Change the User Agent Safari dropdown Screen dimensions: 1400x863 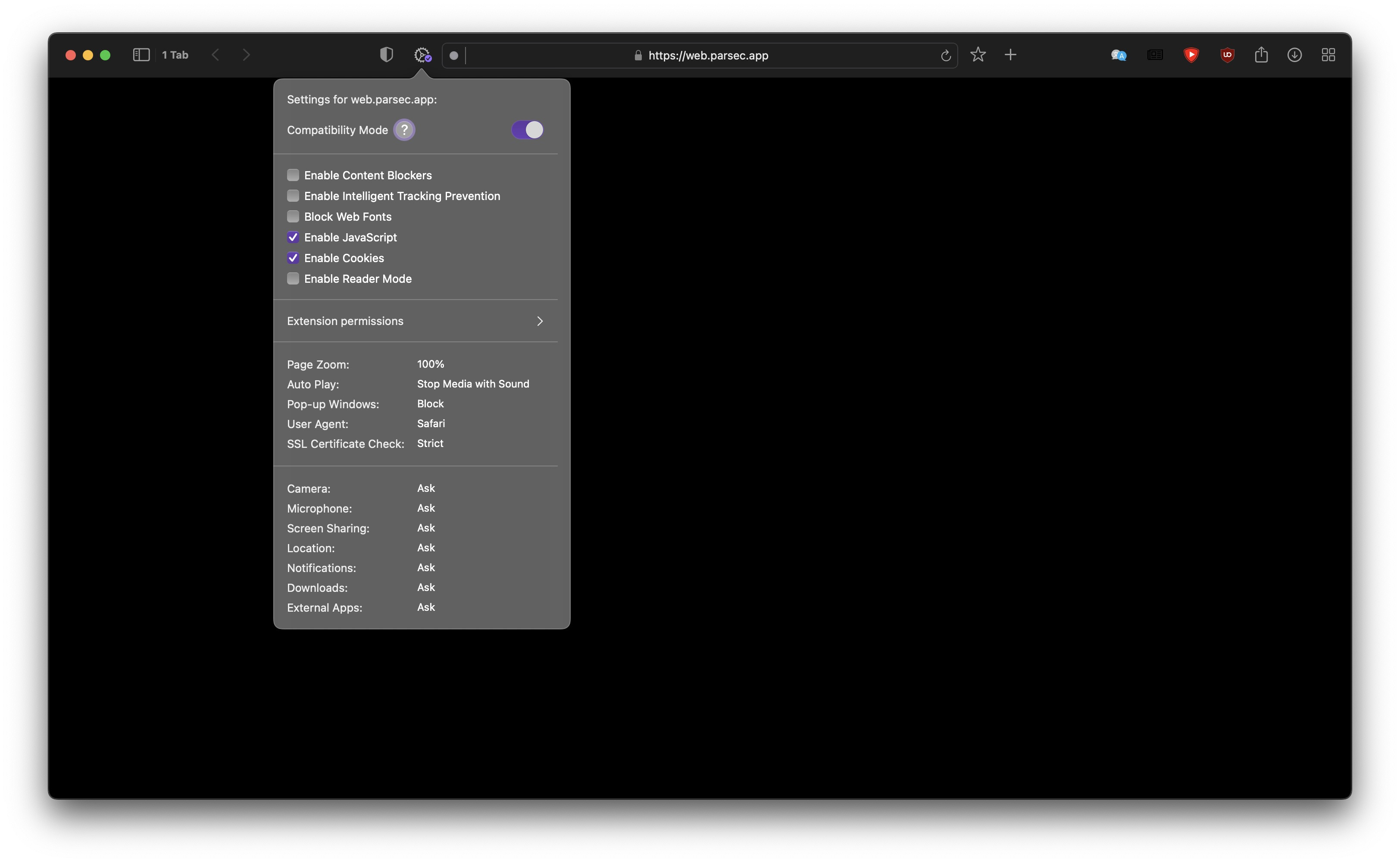430,423
